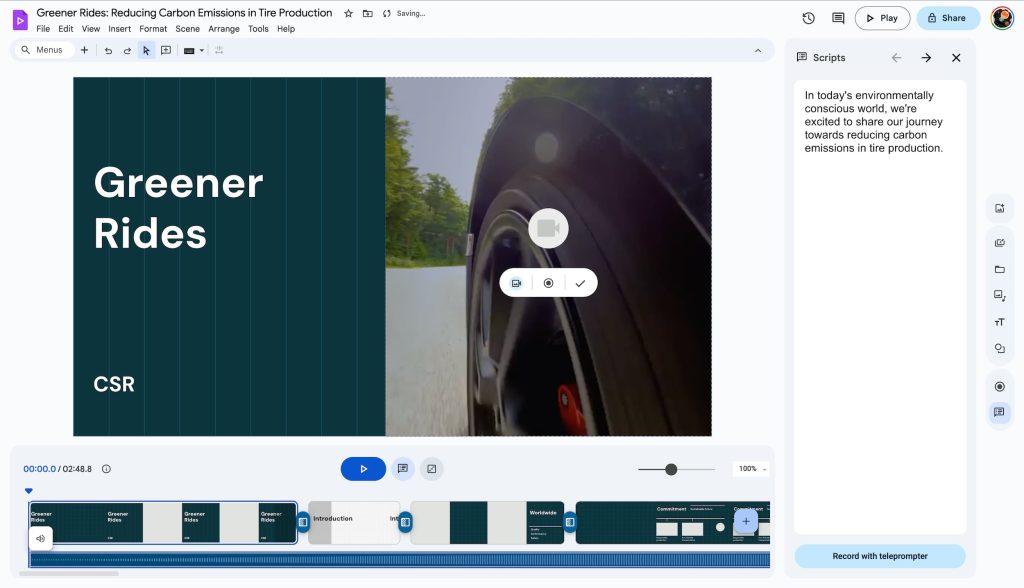Mute the first scene's audio
Viewport: 1024px width, 588px height.
pyautogui.click(x=41, y=538)
